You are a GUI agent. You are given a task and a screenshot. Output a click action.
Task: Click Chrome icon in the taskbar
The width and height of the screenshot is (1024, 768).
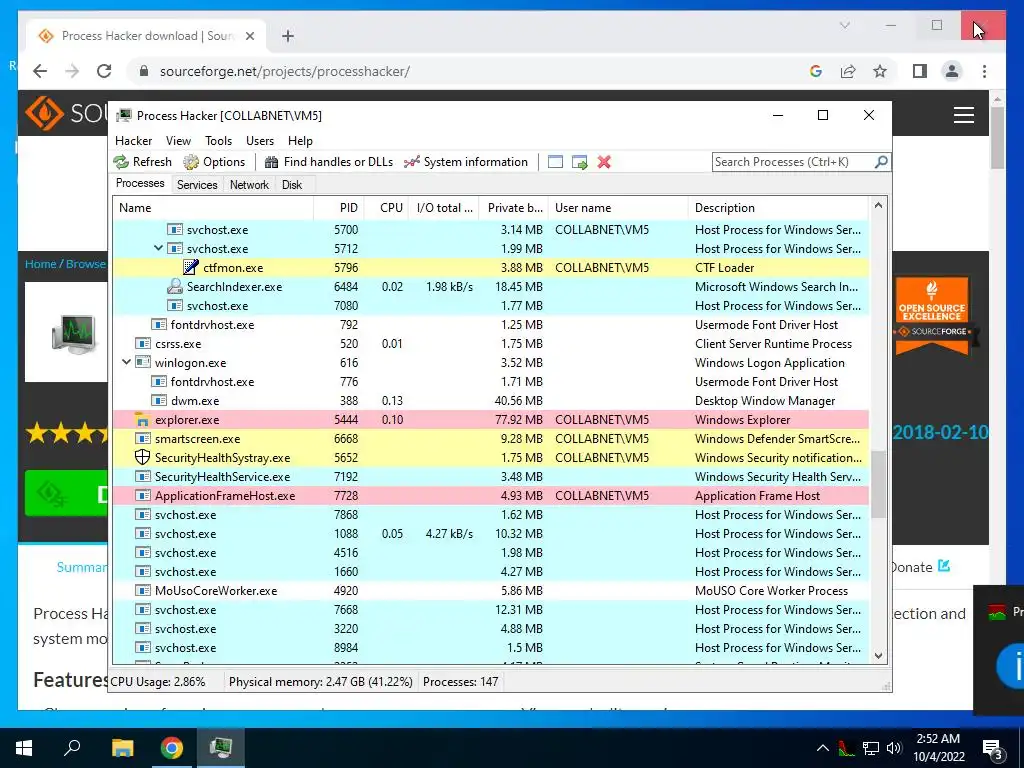[x=172, y=748]
